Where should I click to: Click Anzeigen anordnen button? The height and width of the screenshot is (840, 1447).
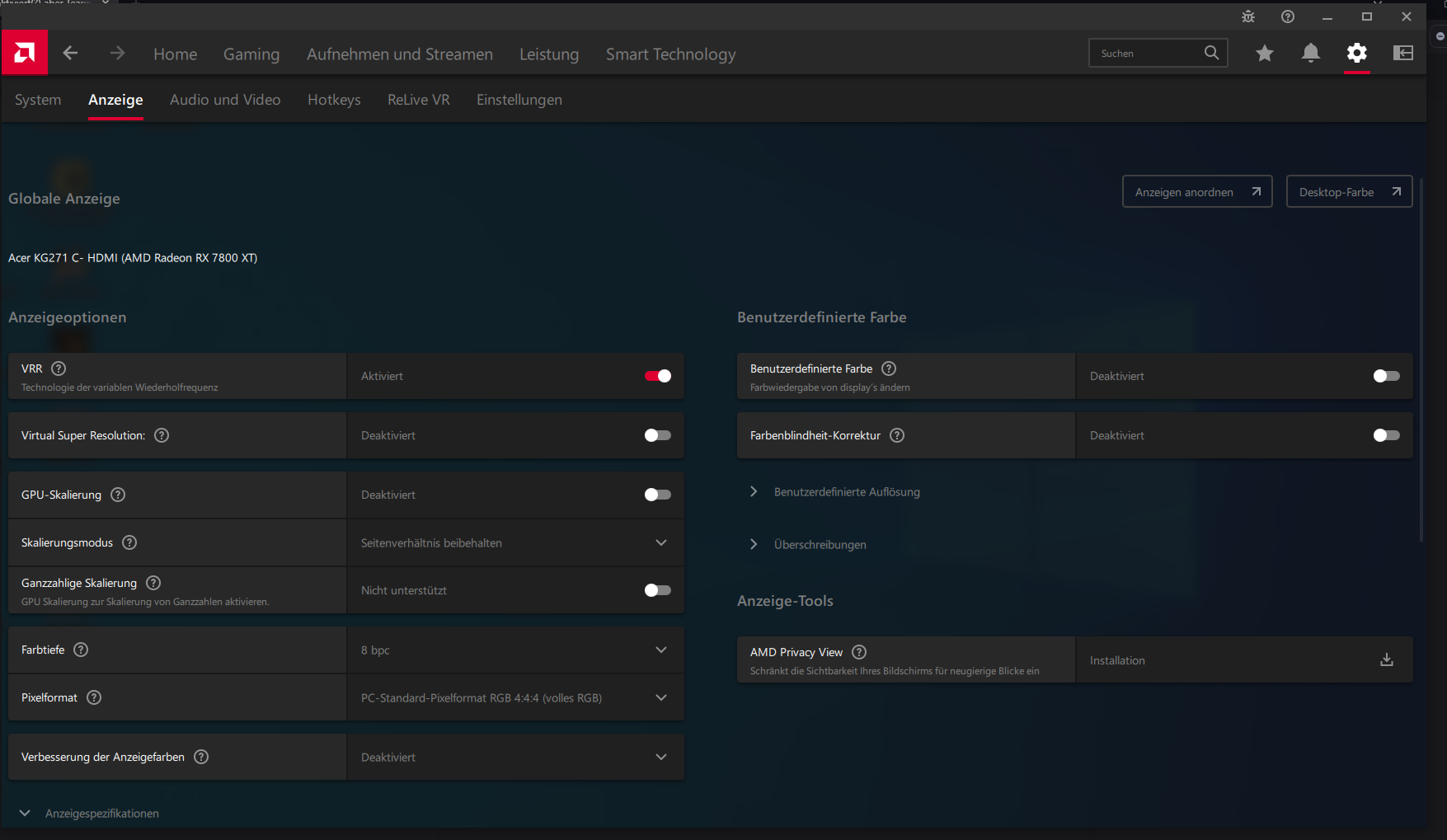click(x=1197, y=191)
